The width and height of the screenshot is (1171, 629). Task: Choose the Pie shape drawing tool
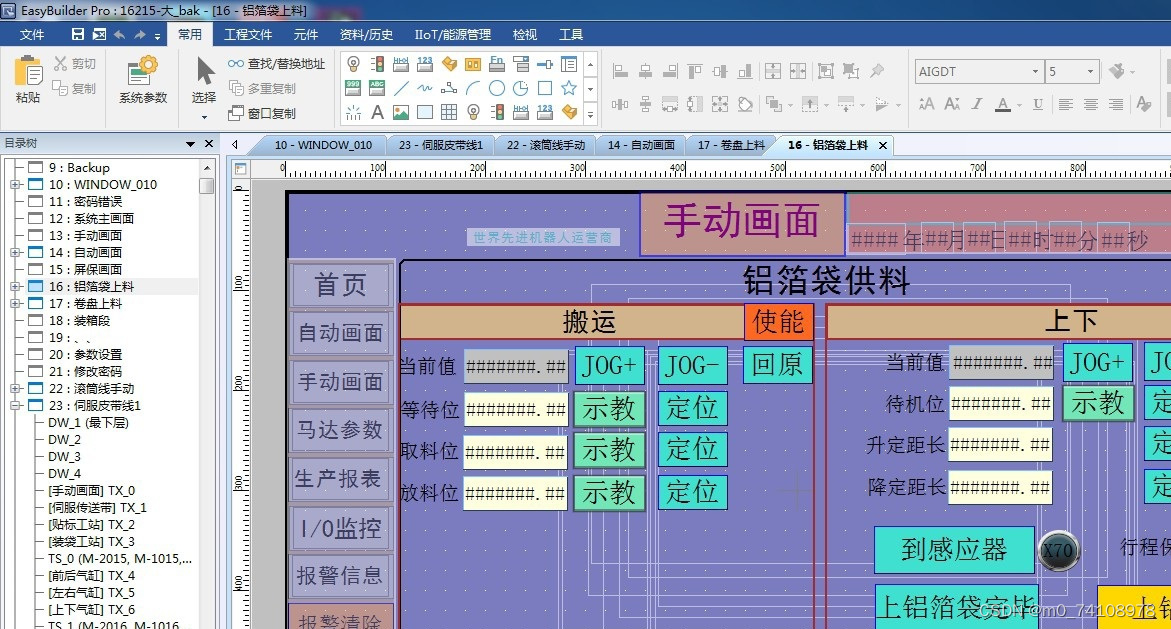521,88
